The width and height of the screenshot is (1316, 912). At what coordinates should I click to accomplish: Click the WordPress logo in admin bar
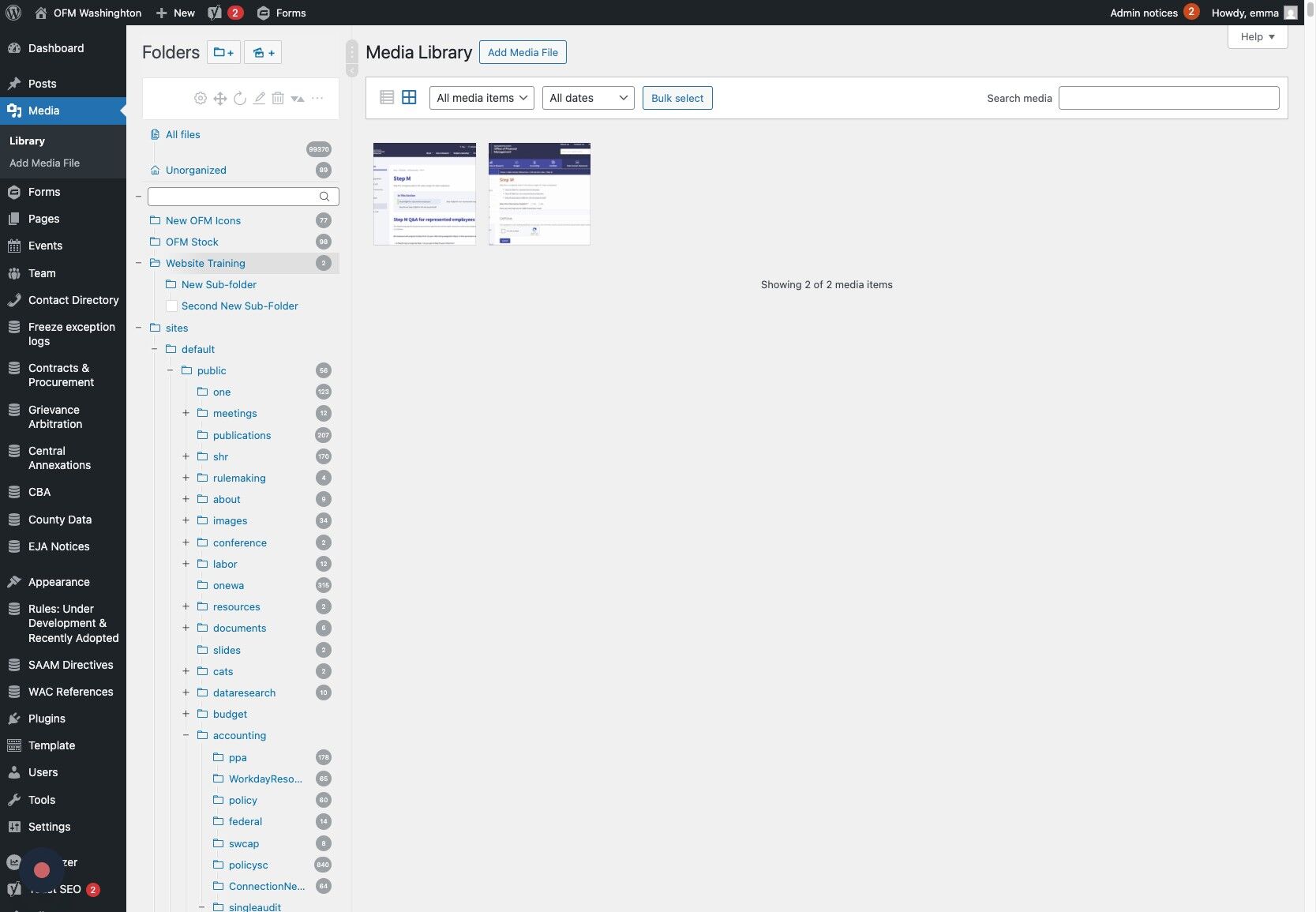[13, 13]
